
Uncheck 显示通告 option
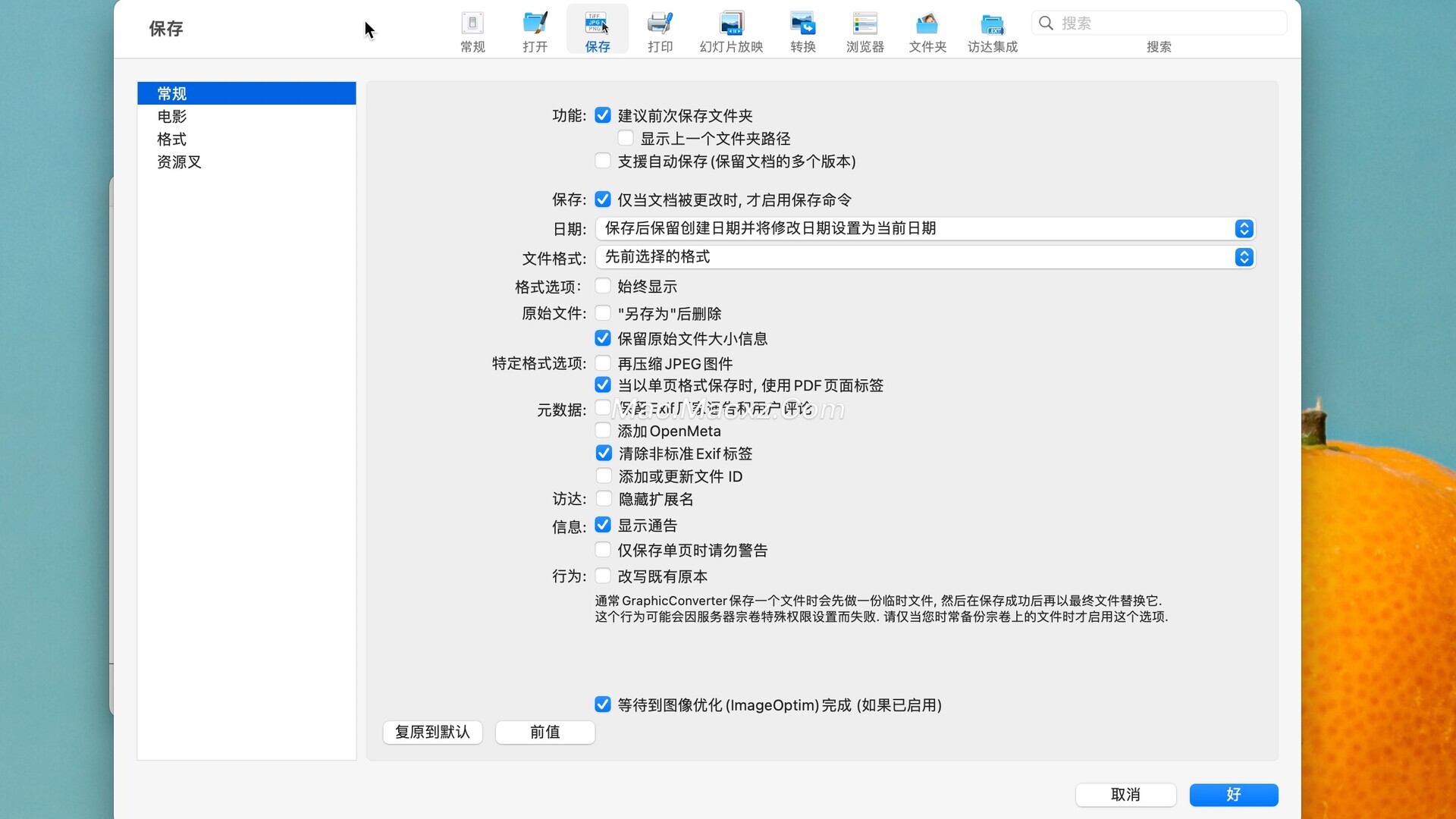click(603, 525)
